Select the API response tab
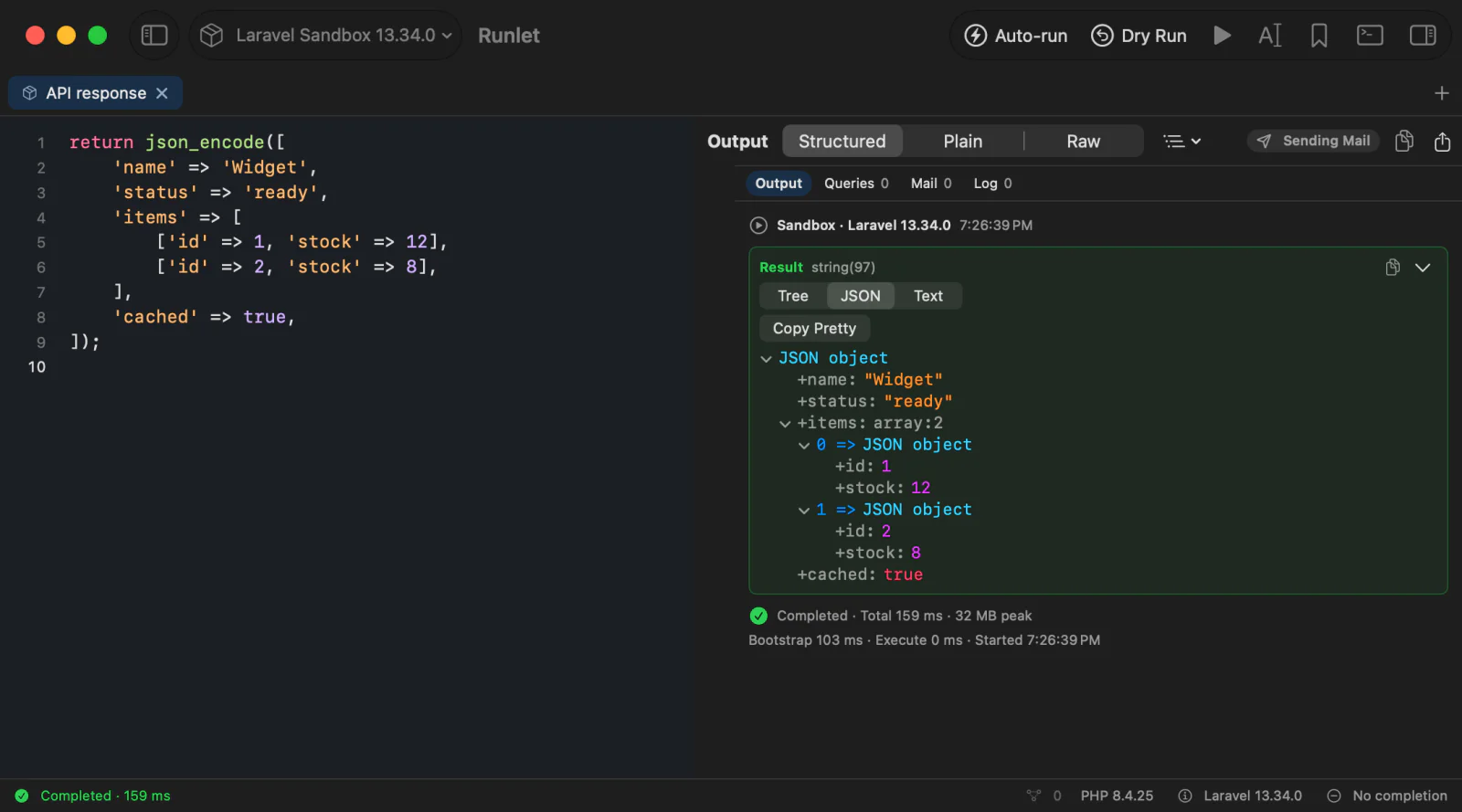The image size is (1462, 812). pos(96,93)
